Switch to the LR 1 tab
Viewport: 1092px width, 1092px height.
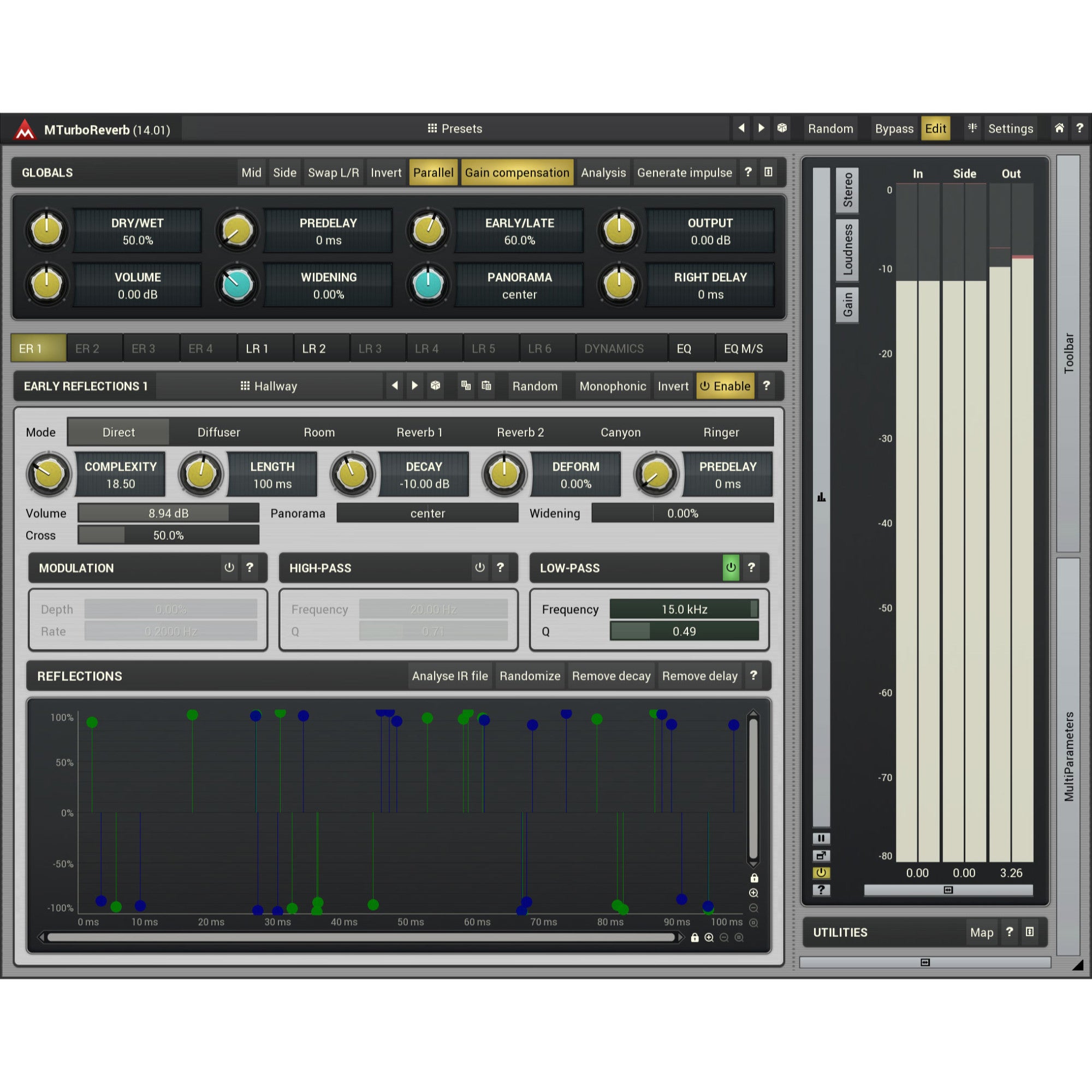pos(265,348)
